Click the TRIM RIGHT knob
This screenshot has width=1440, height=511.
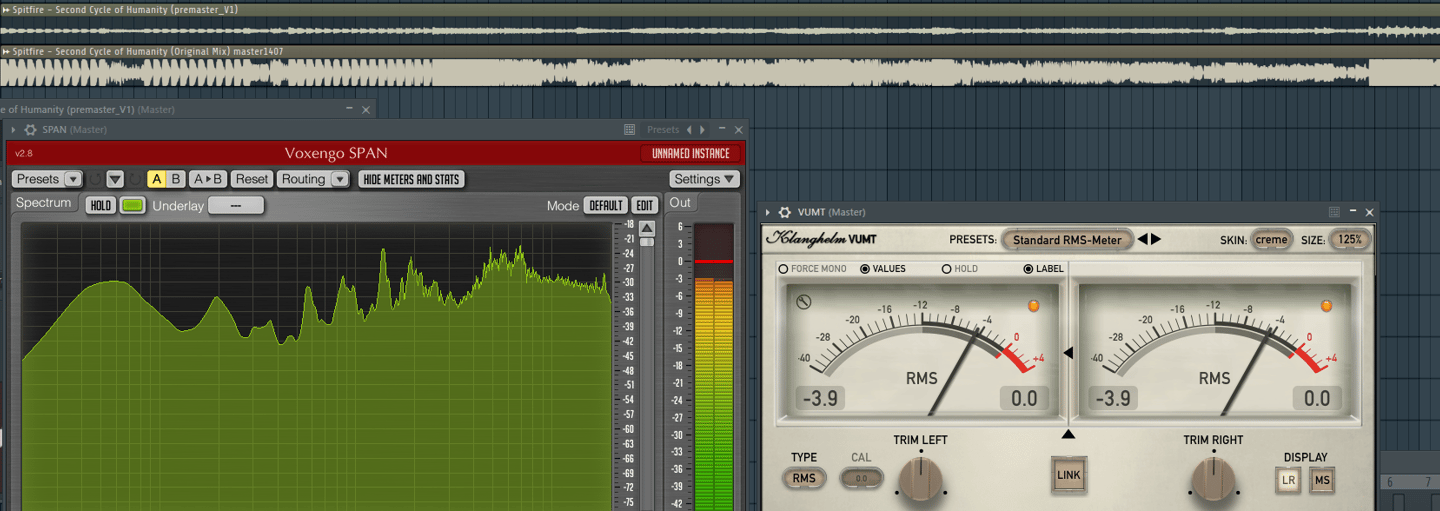(1213, 479)
